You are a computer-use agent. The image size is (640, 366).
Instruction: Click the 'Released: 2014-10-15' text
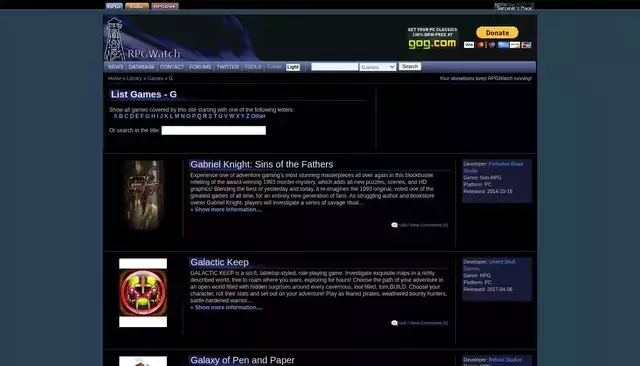[488, 191]
